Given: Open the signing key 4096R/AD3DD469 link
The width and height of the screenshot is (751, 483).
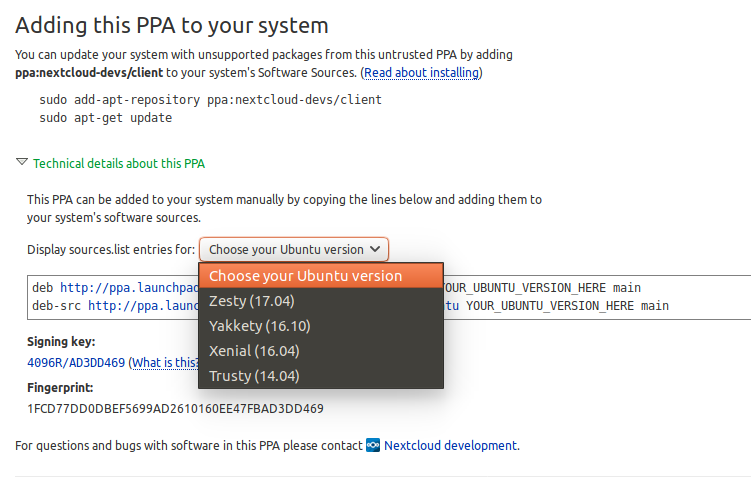Looking at the screenshot, I should pyautogui.click(x=76, y=362).
